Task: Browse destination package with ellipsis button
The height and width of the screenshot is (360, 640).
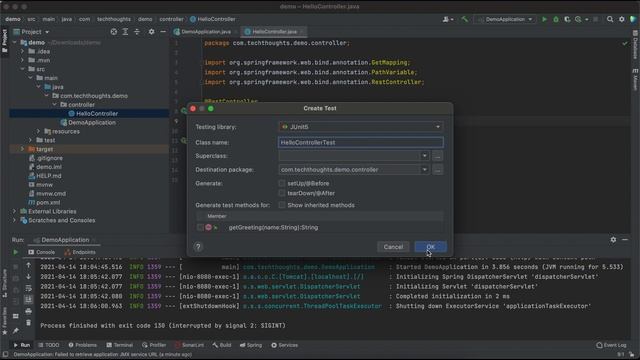Action: (438, 170)
